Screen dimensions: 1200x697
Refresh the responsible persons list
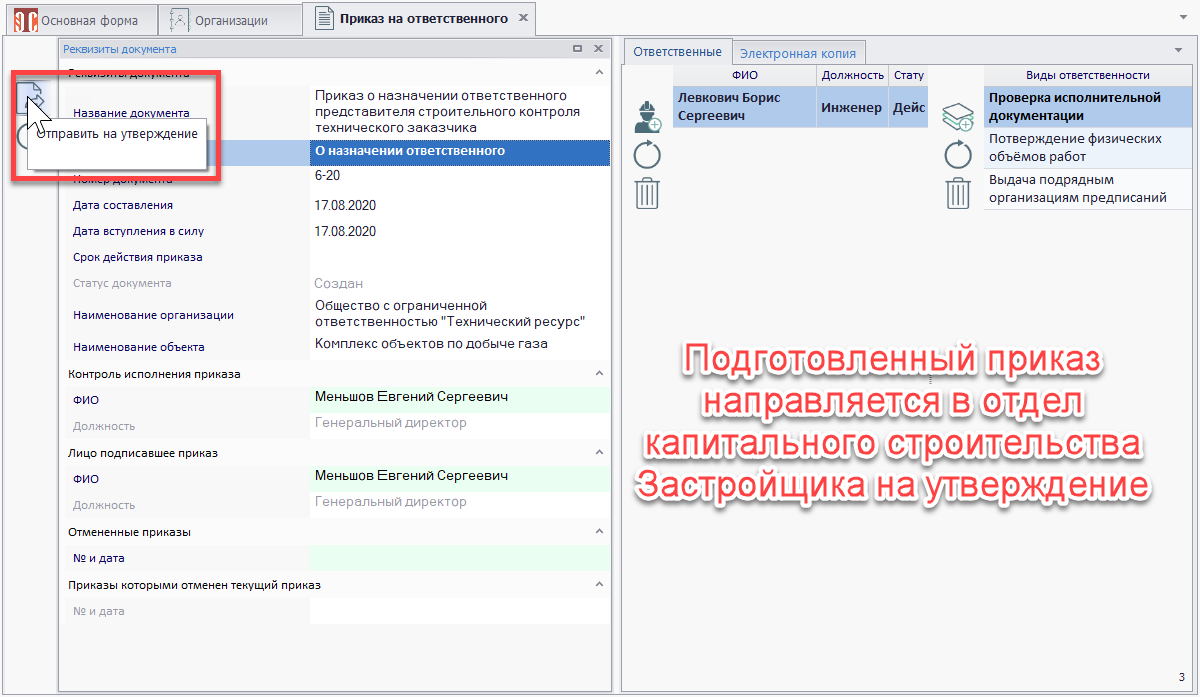648,154
